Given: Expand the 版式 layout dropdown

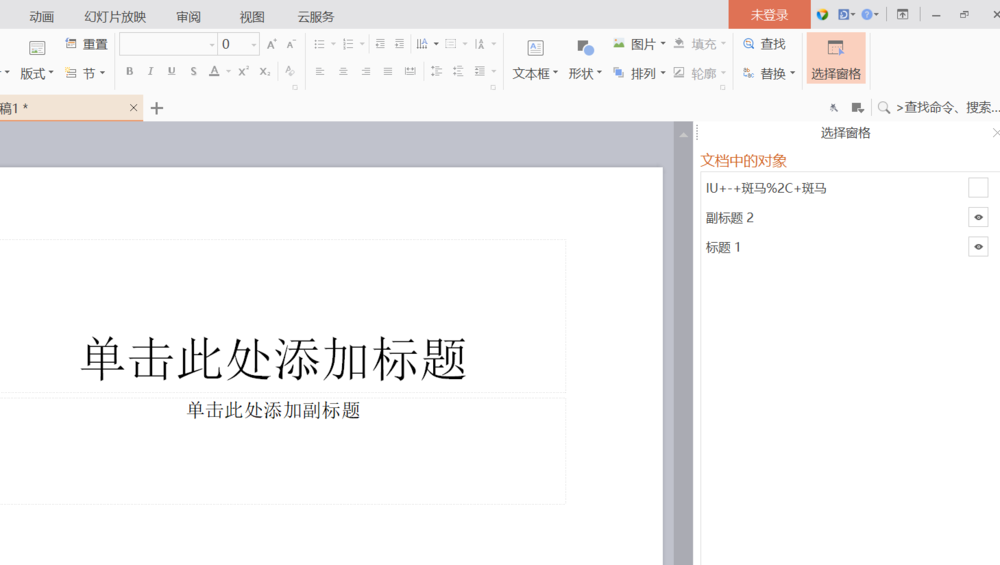Looking at the screenshot, I should pos(36,73).
